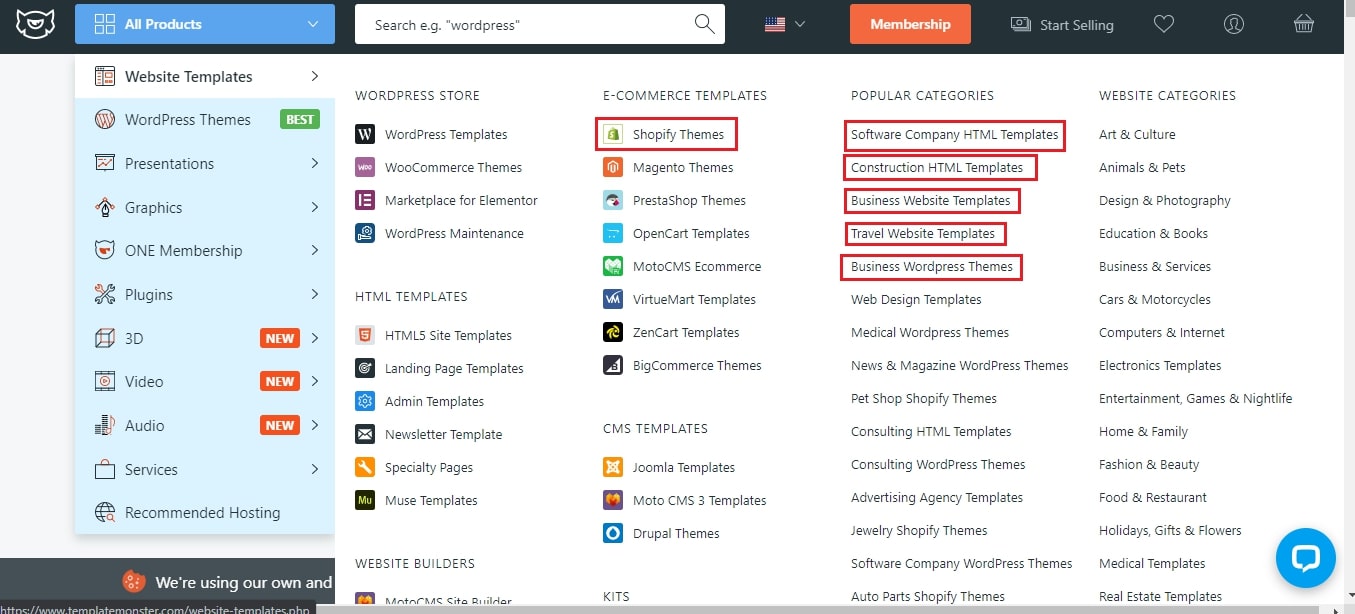This screenshot has height=614, width=1355.
Task: Click the Landing Page Templates icon
Action: point(365,368)
